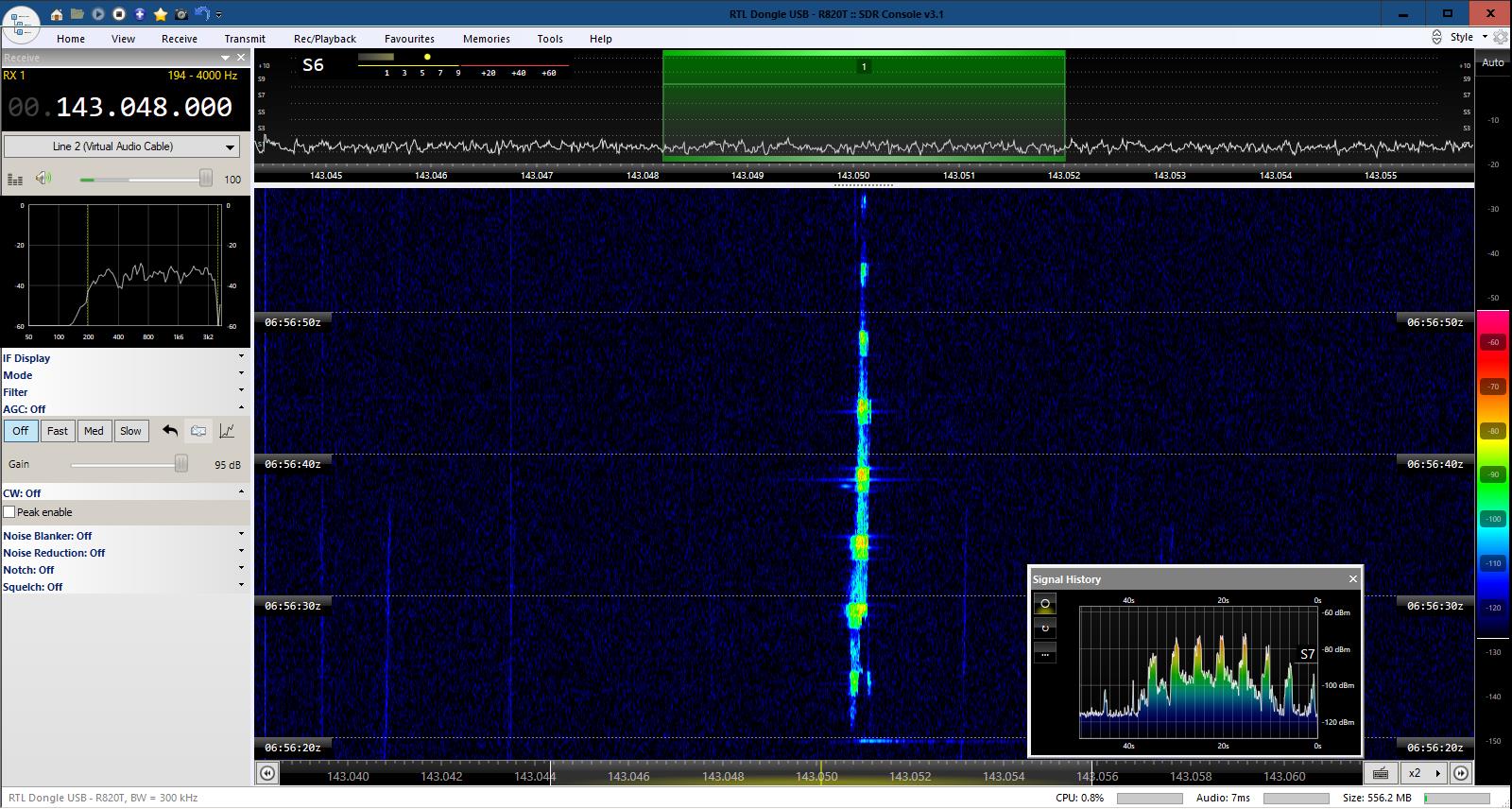Open the Favourites ribbon tab
Image resolution: width=1512 pixels, height=809 pixels.
point(409,39)
